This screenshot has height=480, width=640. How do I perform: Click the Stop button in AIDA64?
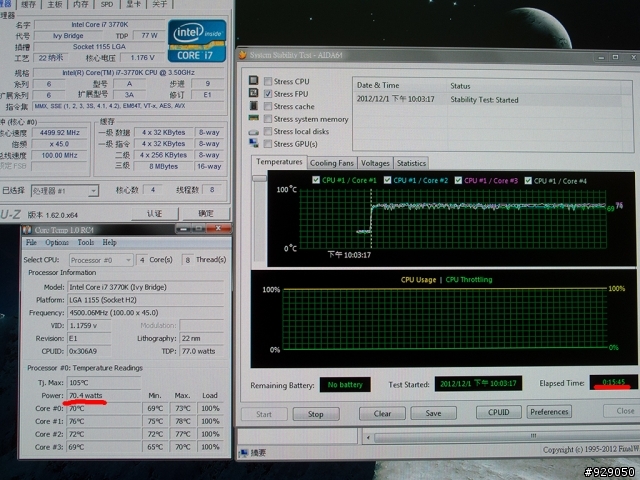pos(316,414)
